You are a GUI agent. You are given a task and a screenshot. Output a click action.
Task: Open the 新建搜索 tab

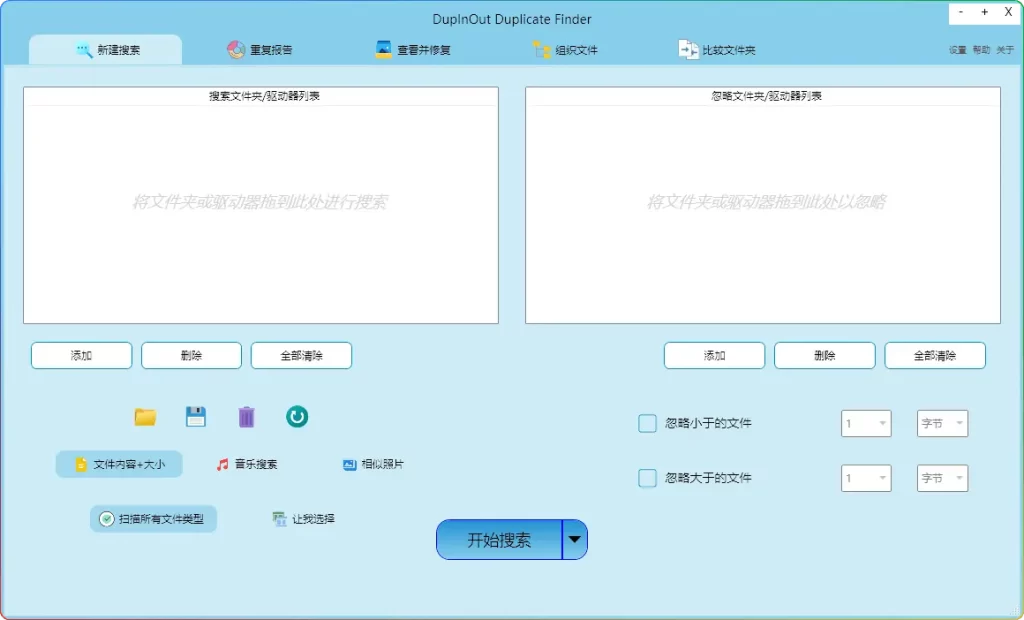[106, 50]
